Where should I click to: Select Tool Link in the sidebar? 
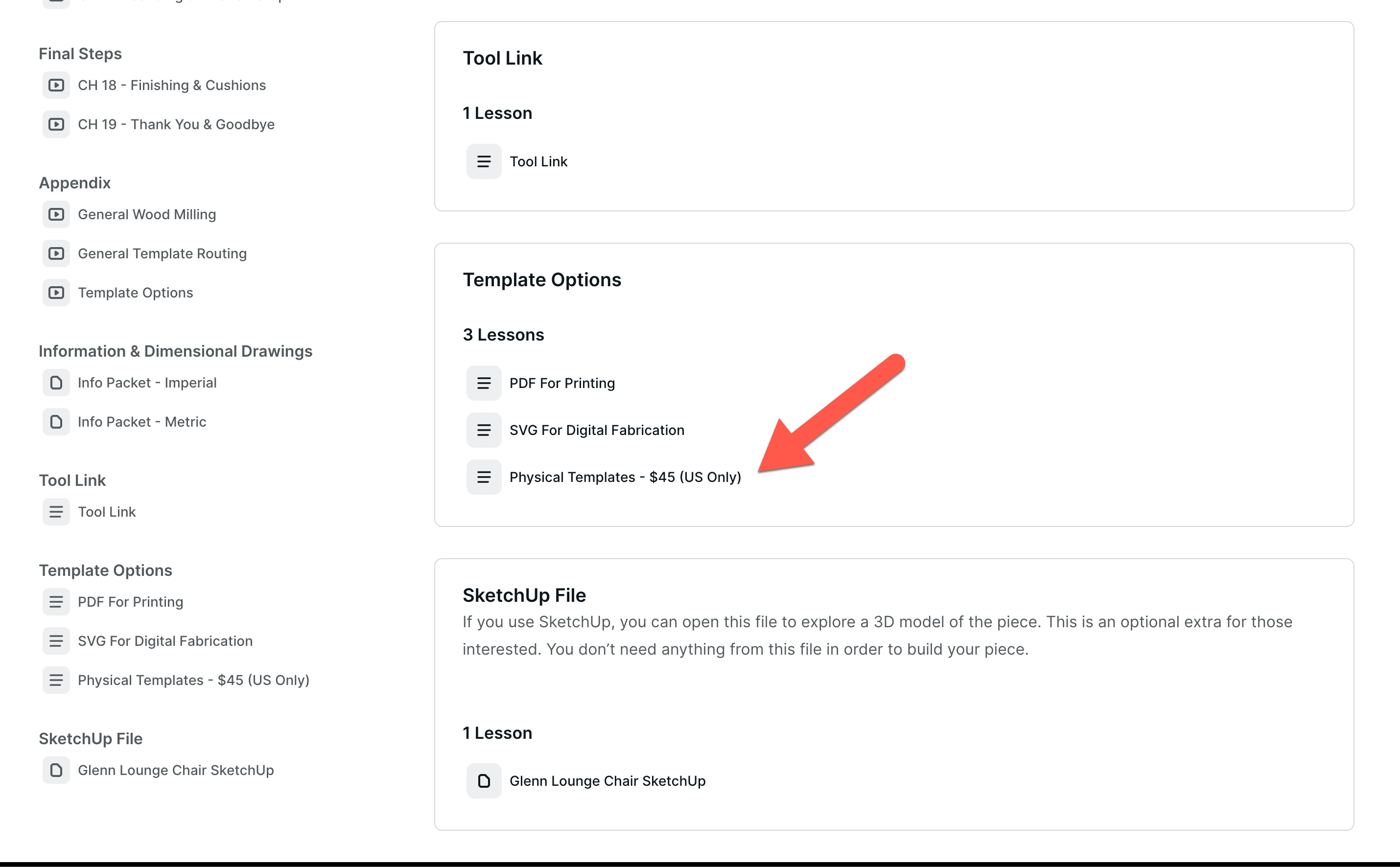(x=107, y=511)
